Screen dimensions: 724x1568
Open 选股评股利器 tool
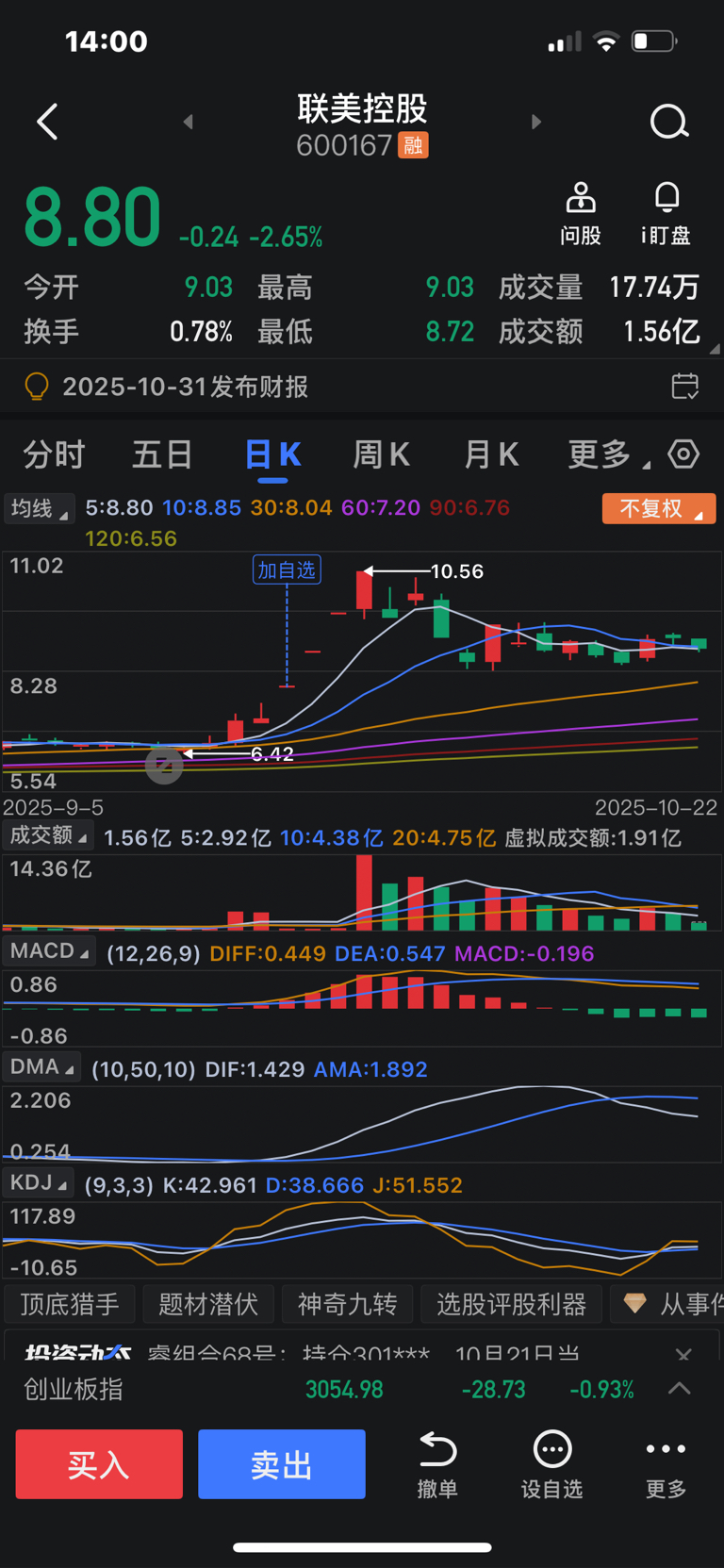tap(511, 1304)
